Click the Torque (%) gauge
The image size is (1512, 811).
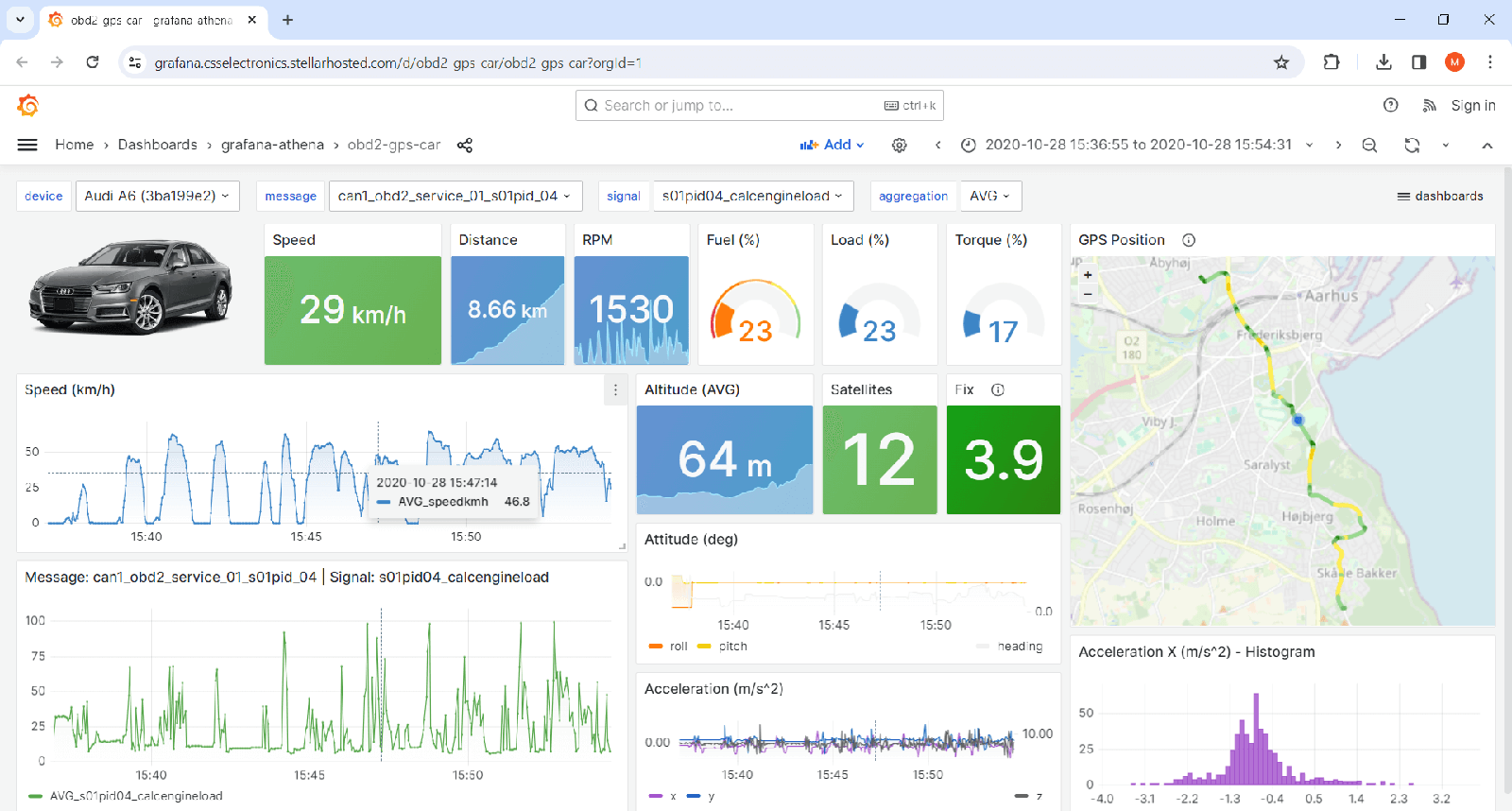click(x=1004, y=311)
